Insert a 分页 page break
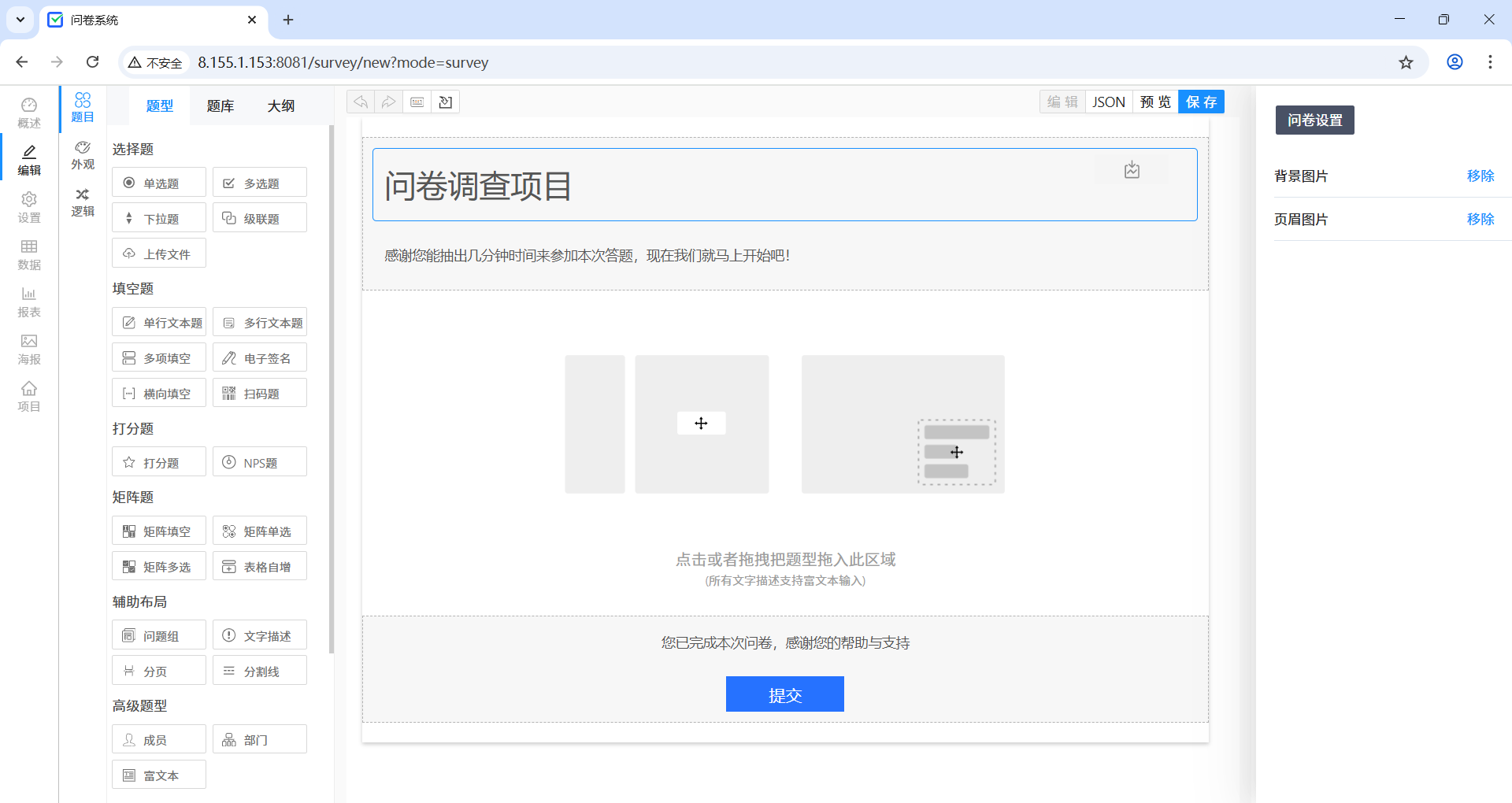This screenshot has height=803, width=1512. pos(159,671)
